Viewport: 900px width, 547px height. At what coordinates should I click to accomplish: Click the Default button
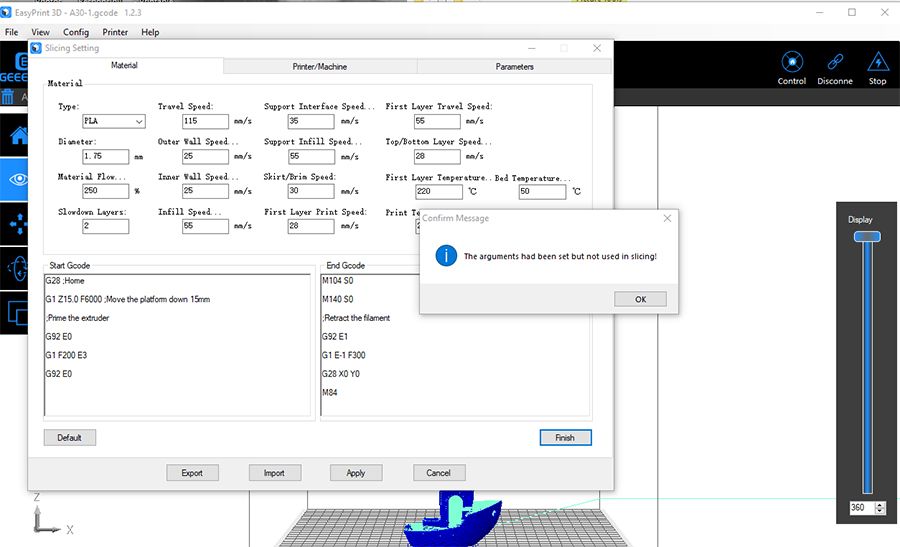pyautogui.click(x=69, y=437)
